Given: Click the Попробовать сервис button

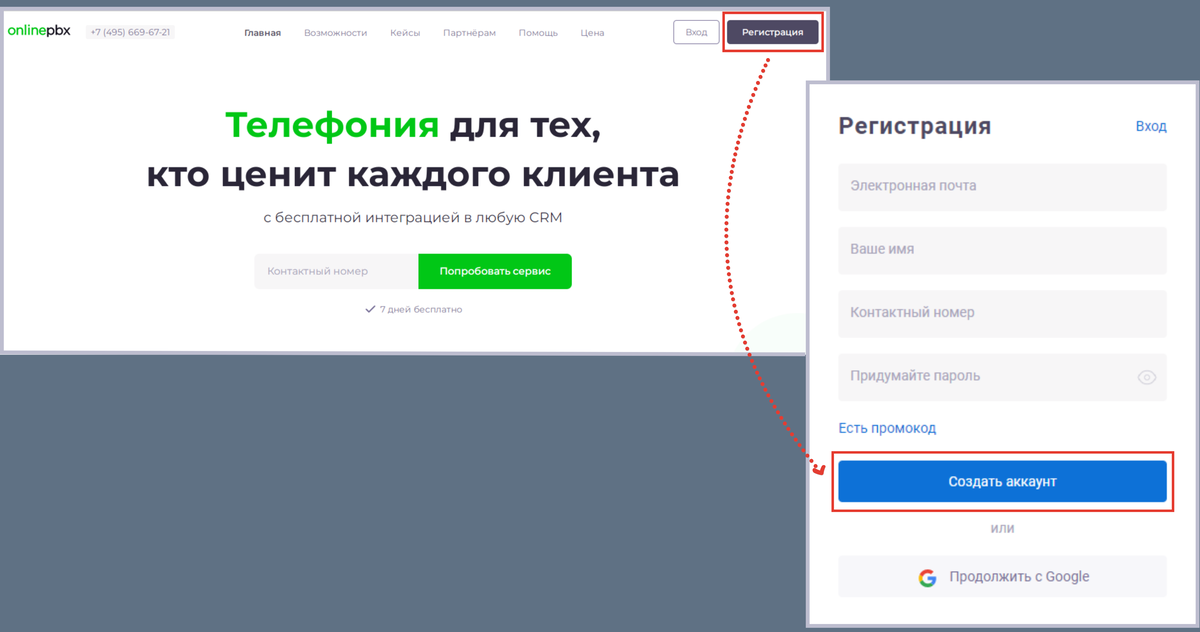Looking at the screenshot, I should [495, 271].
